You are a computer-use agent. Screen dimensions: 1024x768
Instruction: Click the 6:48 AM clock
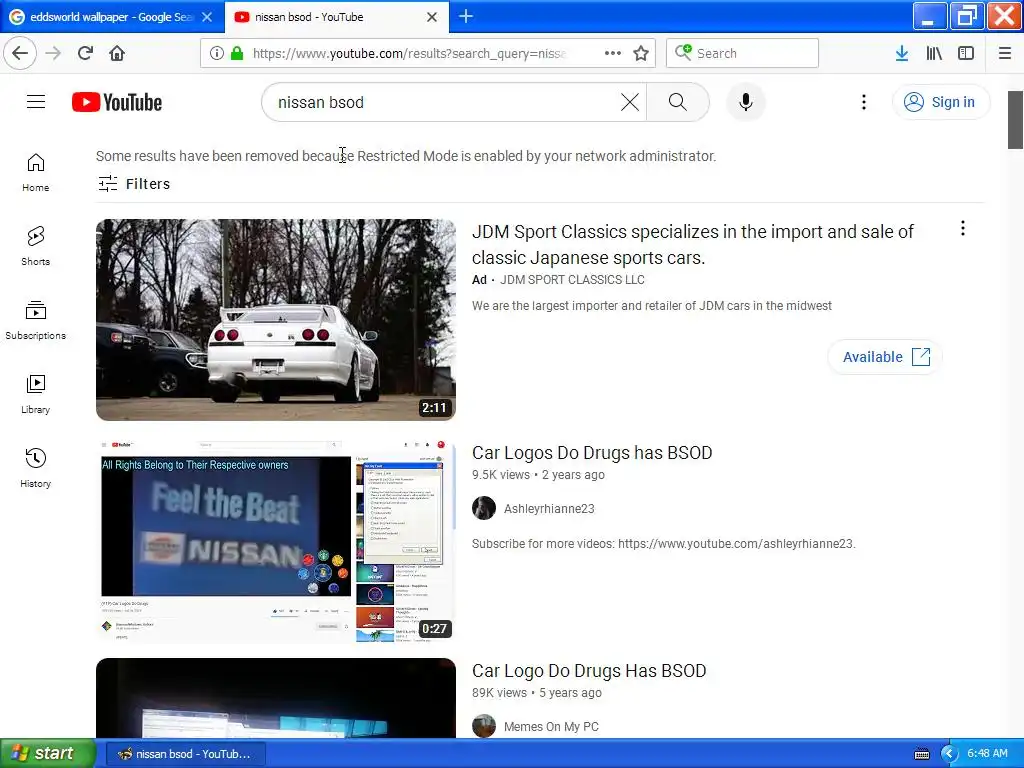pos(987,753)
